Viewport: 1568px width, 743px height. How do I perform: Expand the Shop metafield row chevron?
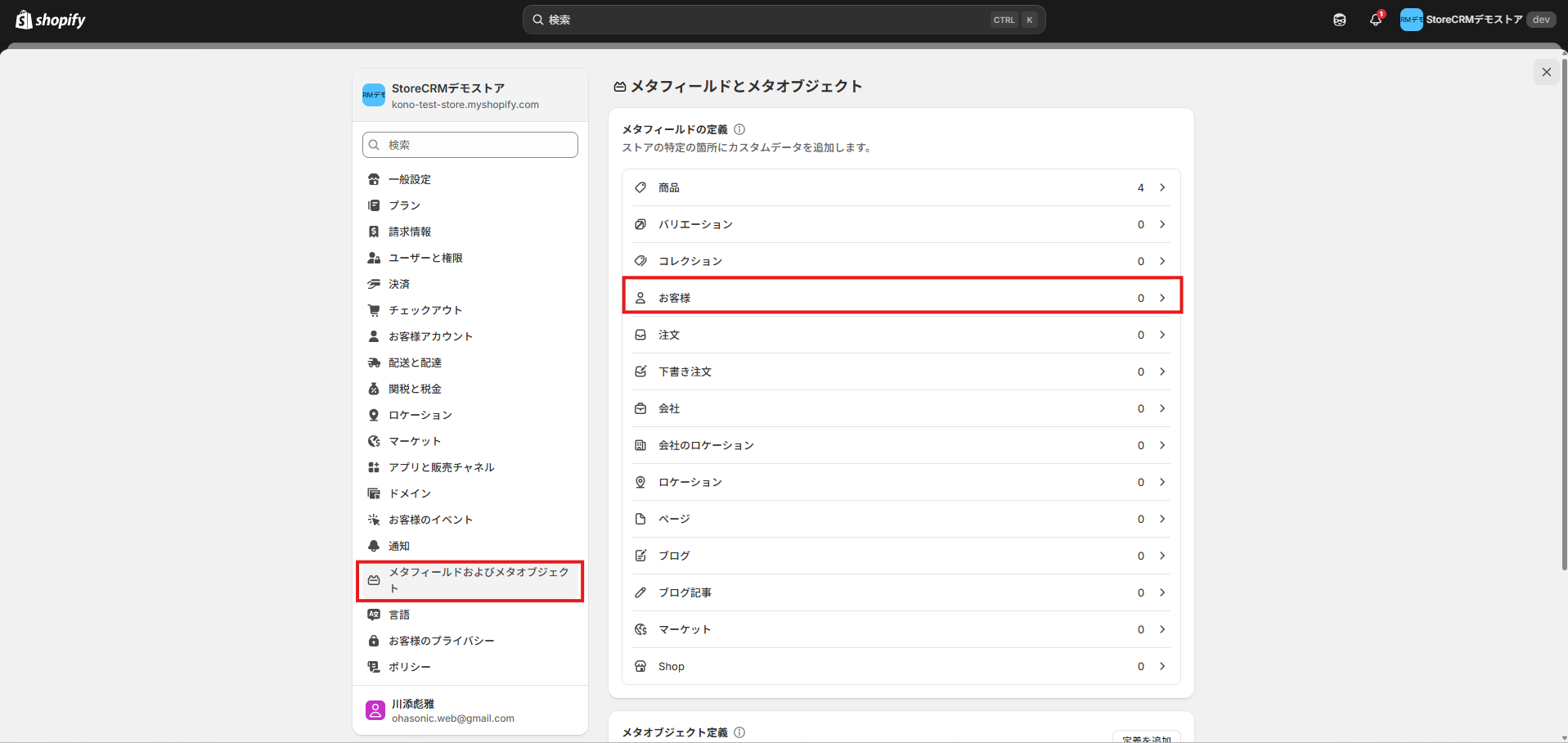coord(1162,666)
